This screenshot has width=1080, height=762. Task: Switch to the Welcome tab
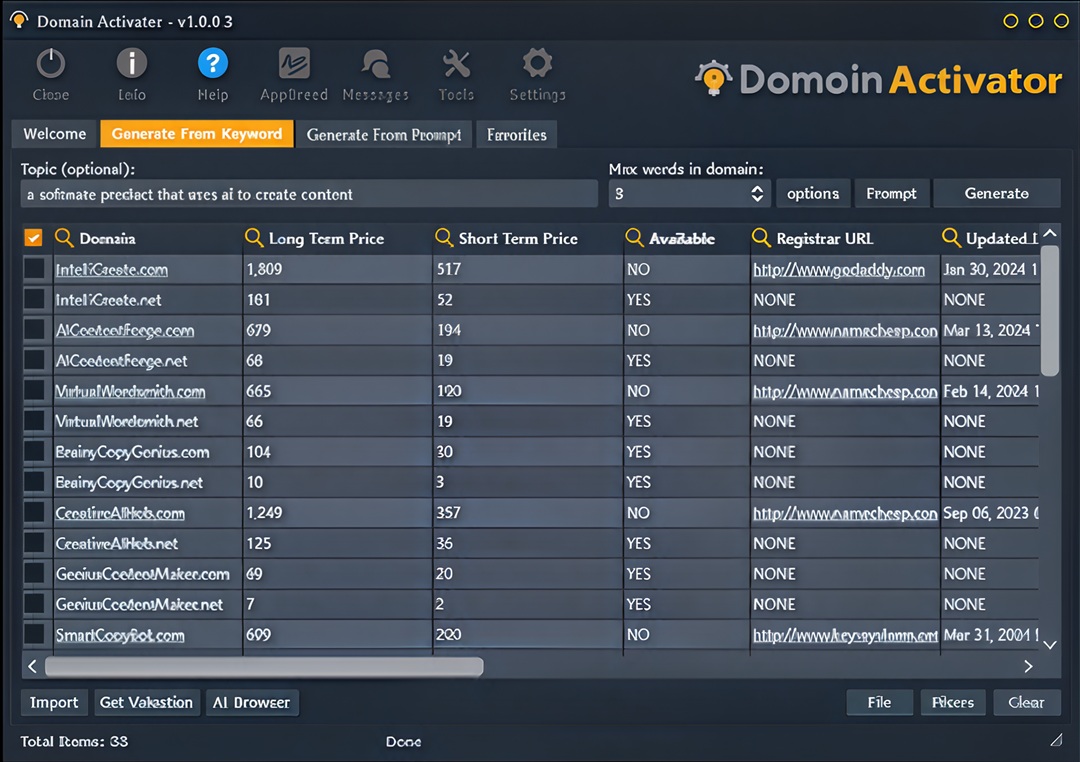[x=54, y=134]
